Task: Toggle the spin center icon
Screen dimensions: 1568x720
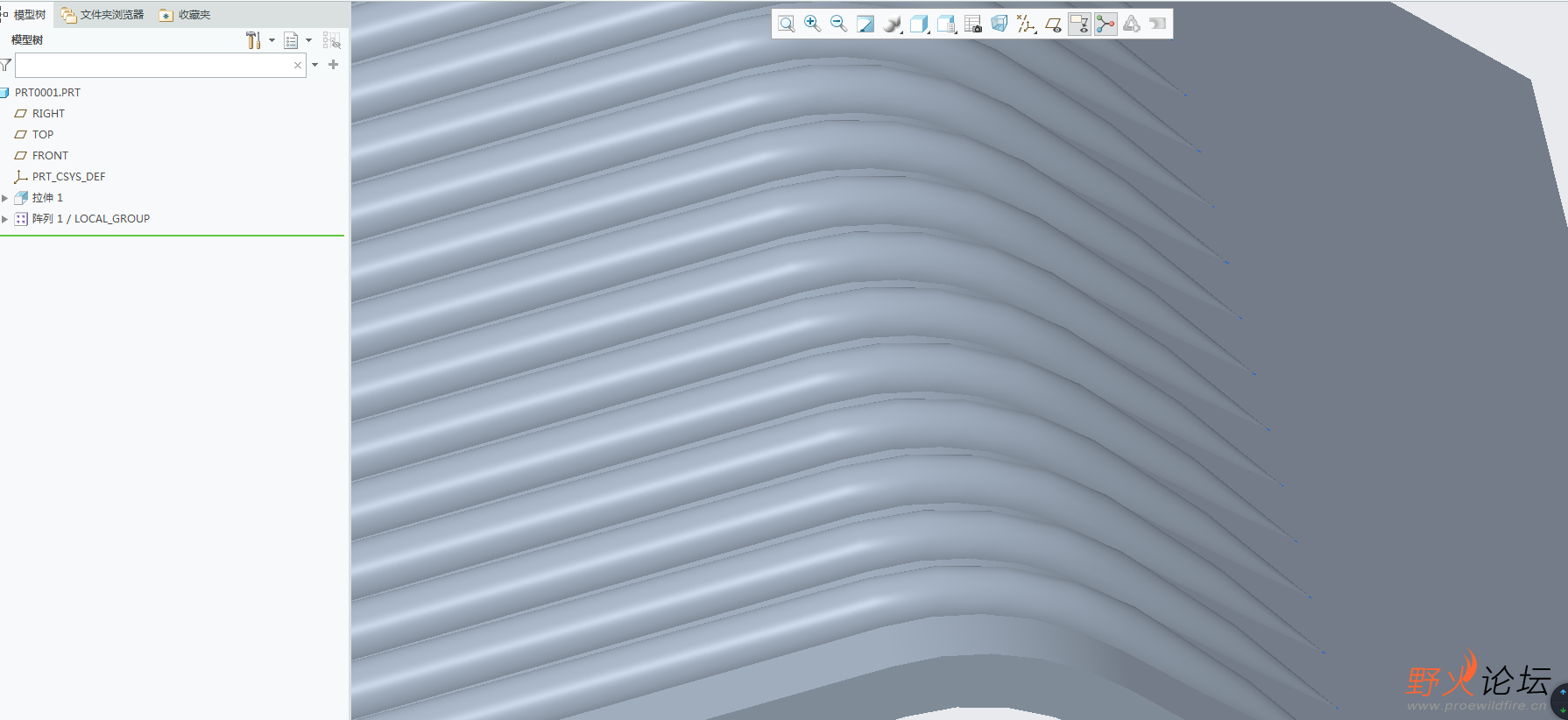Action: (x=1105, y=25)
